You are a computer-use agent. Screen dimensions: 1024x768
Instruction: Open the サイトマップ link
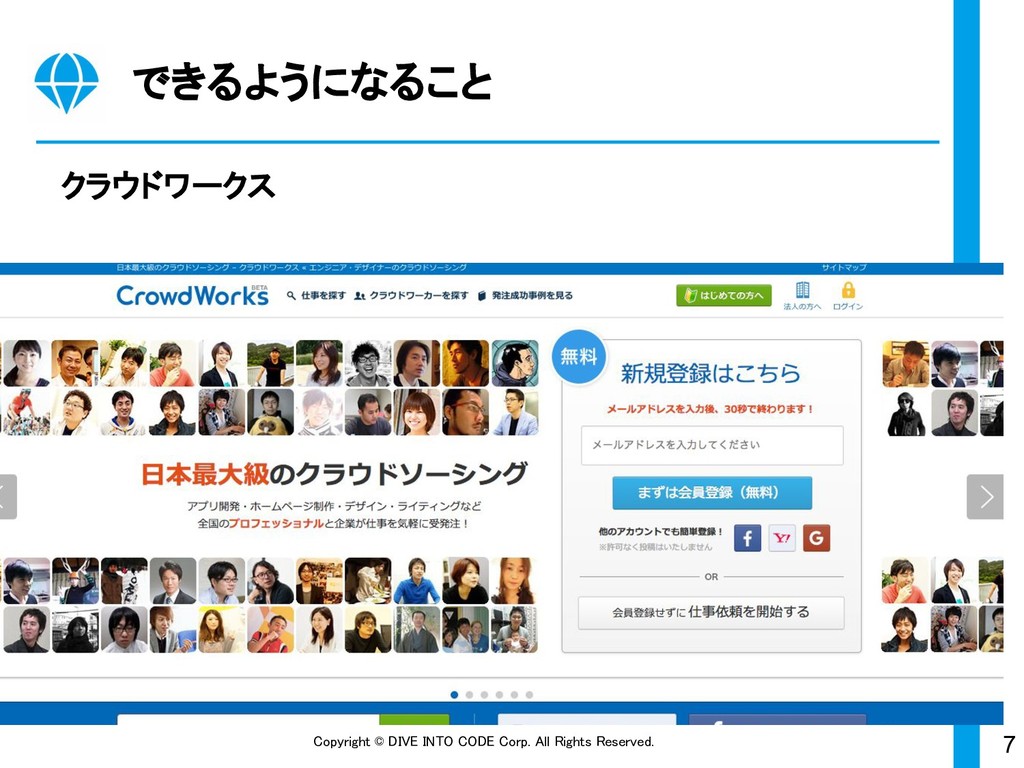tap(844, 268)
